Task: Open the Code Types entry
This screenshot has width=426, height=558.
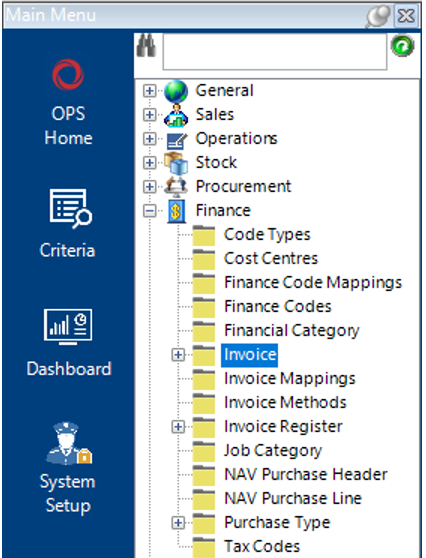Action: pos(267,235)
